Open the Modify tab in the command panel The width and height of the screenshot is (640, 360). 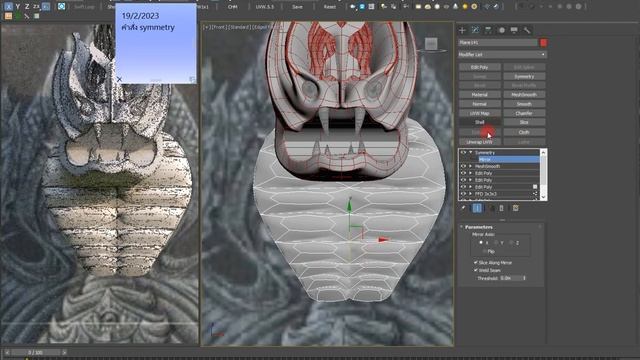coord(476,30)
